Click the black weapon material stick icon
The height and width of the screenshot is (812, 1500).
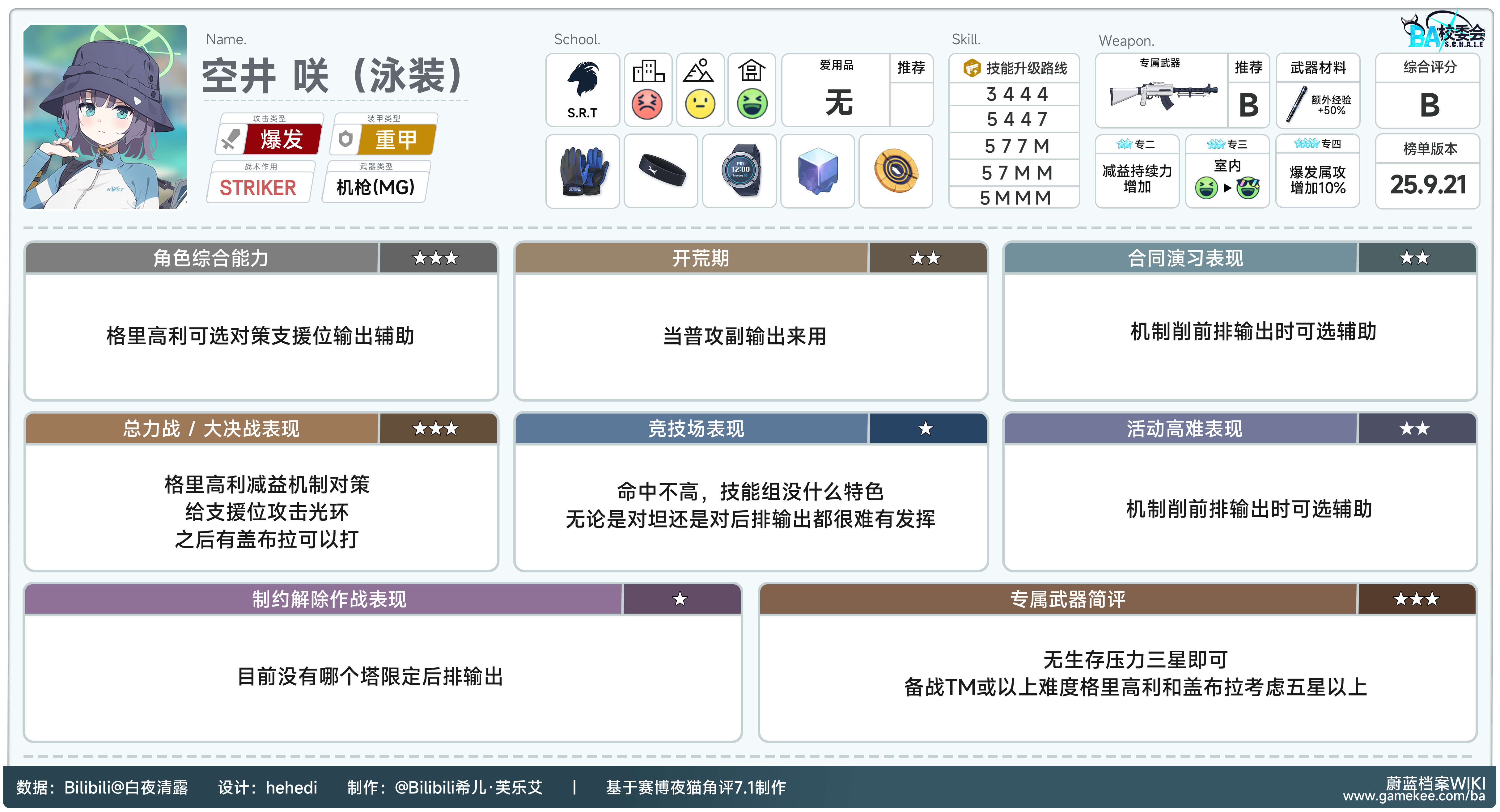coord(1297,105)
